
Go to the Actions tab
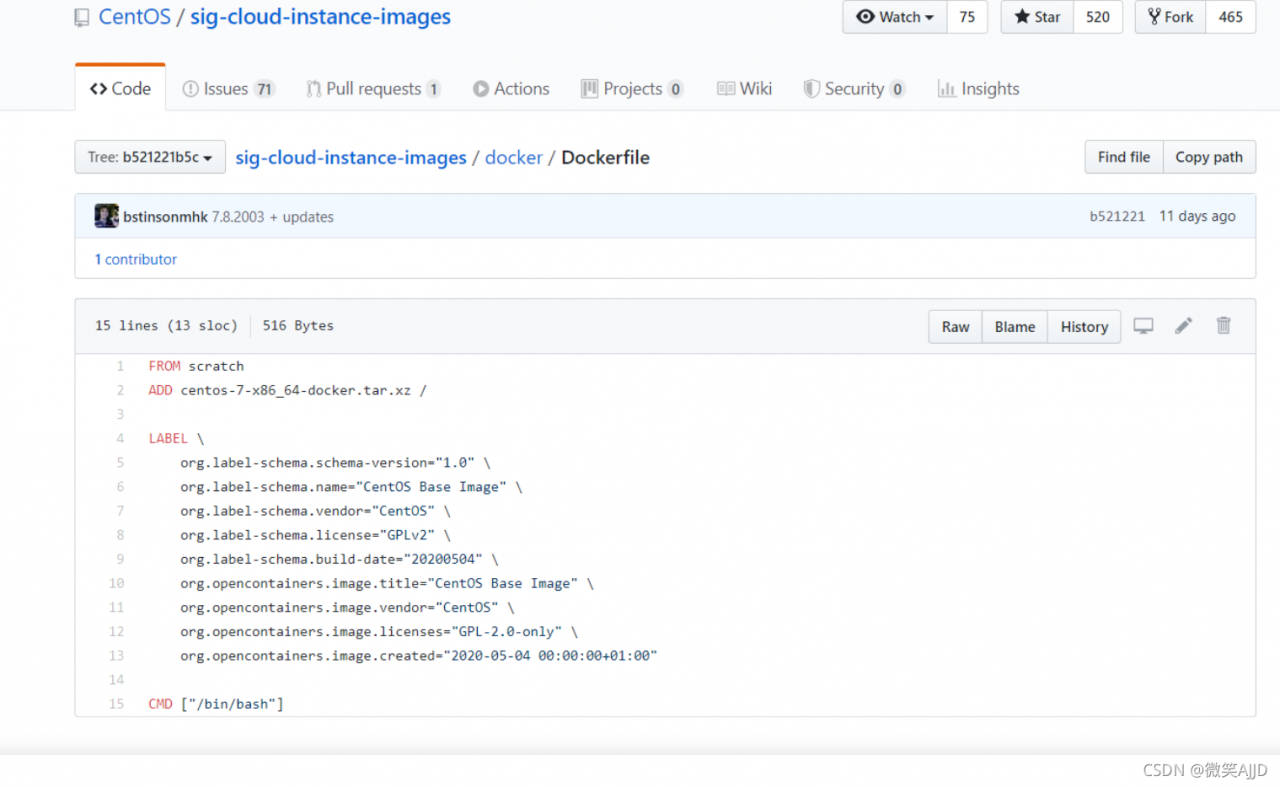tap(511, 89)
